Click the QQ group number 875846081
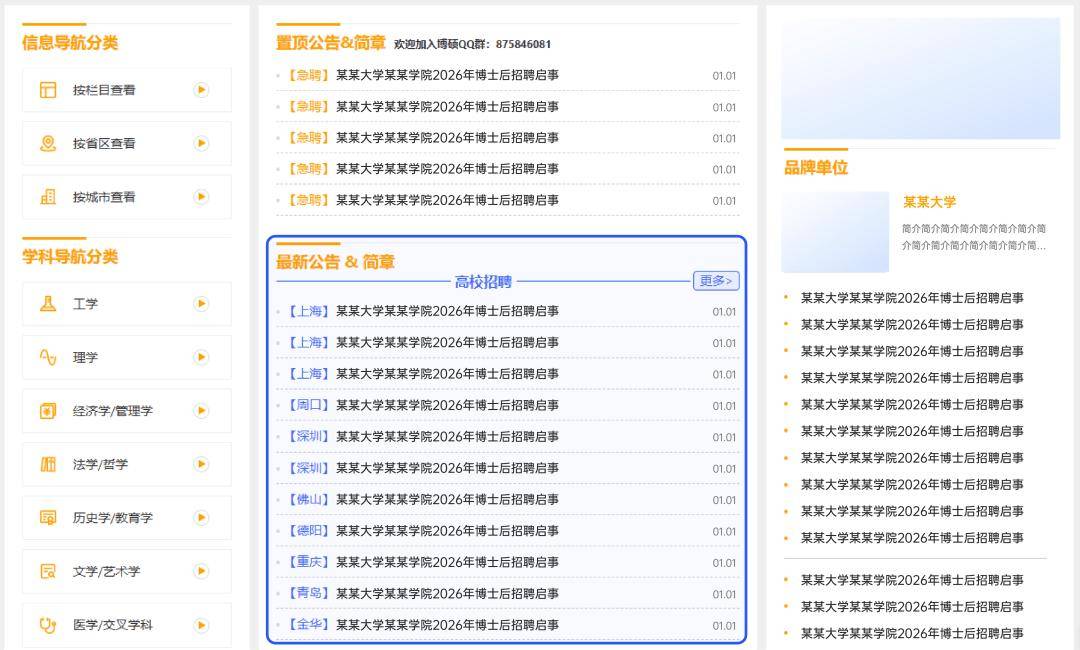The image size is (1080, 650). pos(523,44)
